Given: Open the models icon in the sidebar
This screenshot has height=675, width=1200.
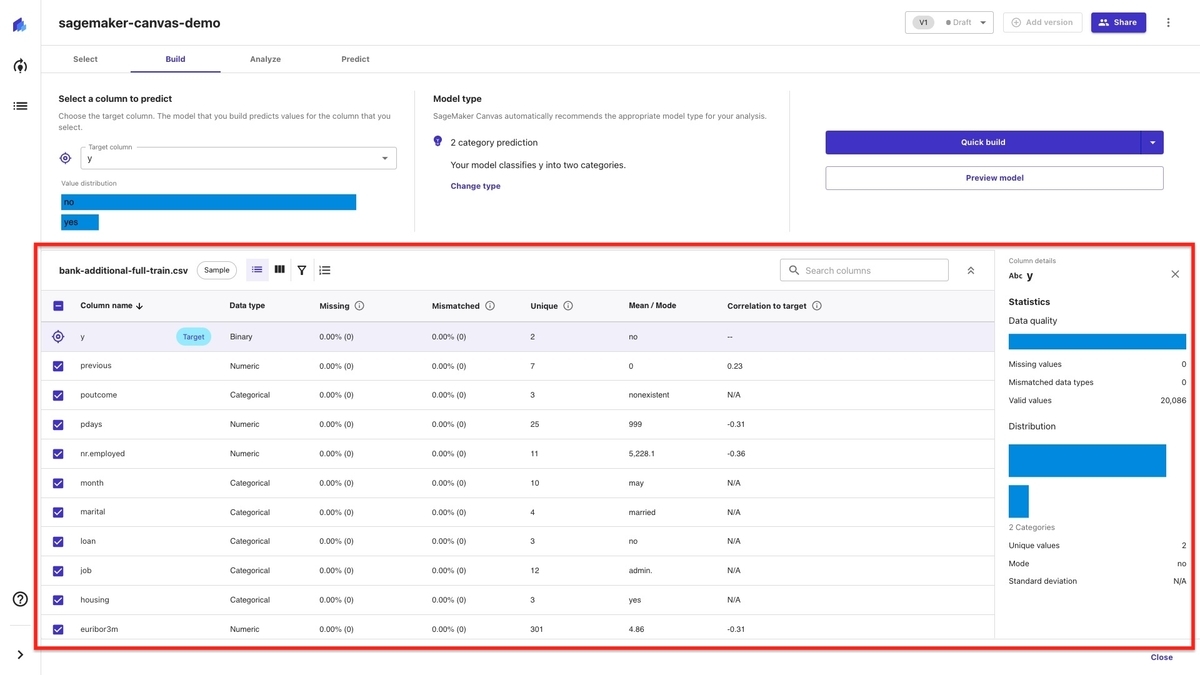Looking at the screenshot, I should pyautogui.click(x=20, y=66).
